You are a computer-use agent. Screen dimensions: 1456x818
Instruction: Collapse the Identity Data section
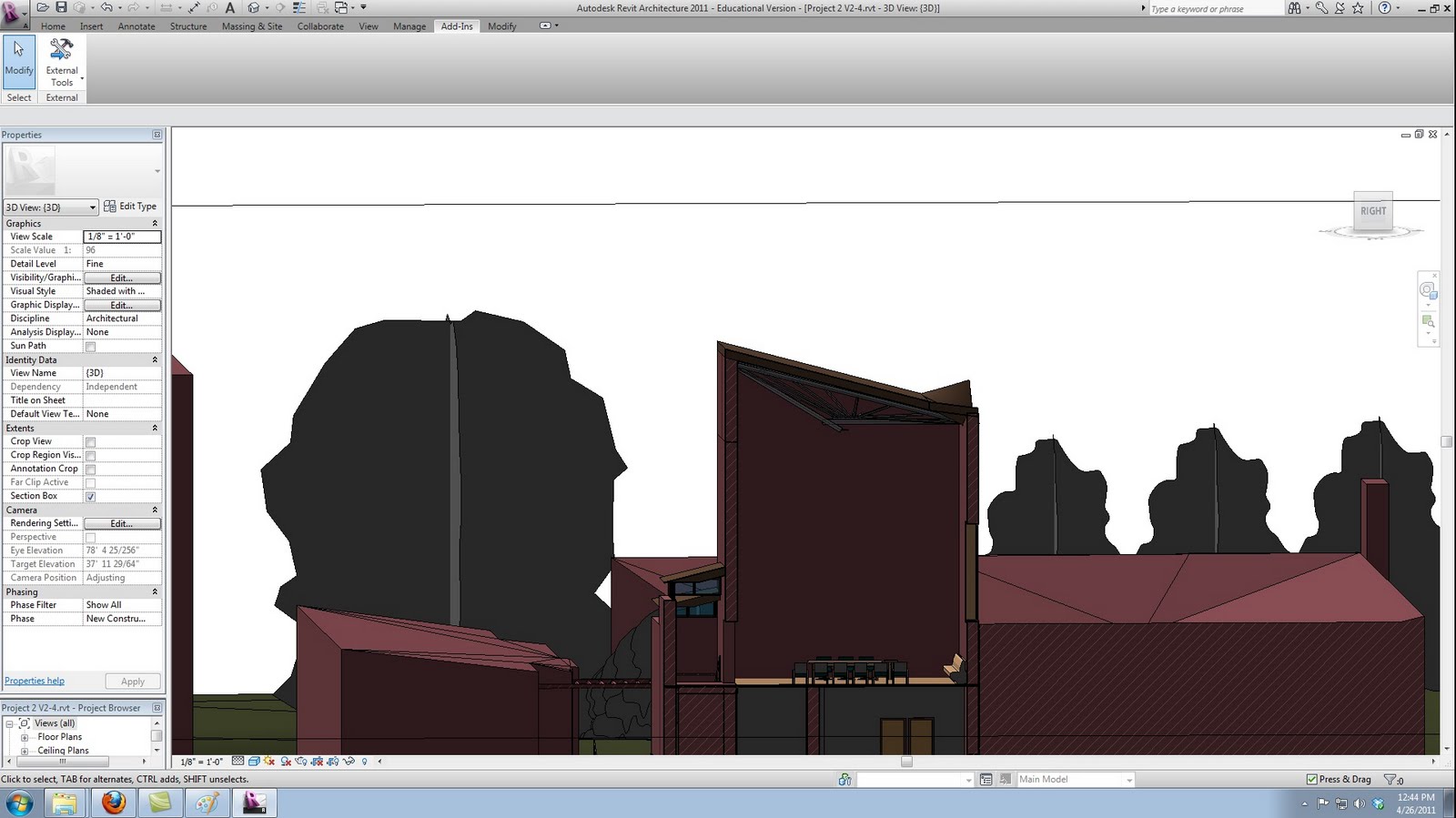click(155, 360)
